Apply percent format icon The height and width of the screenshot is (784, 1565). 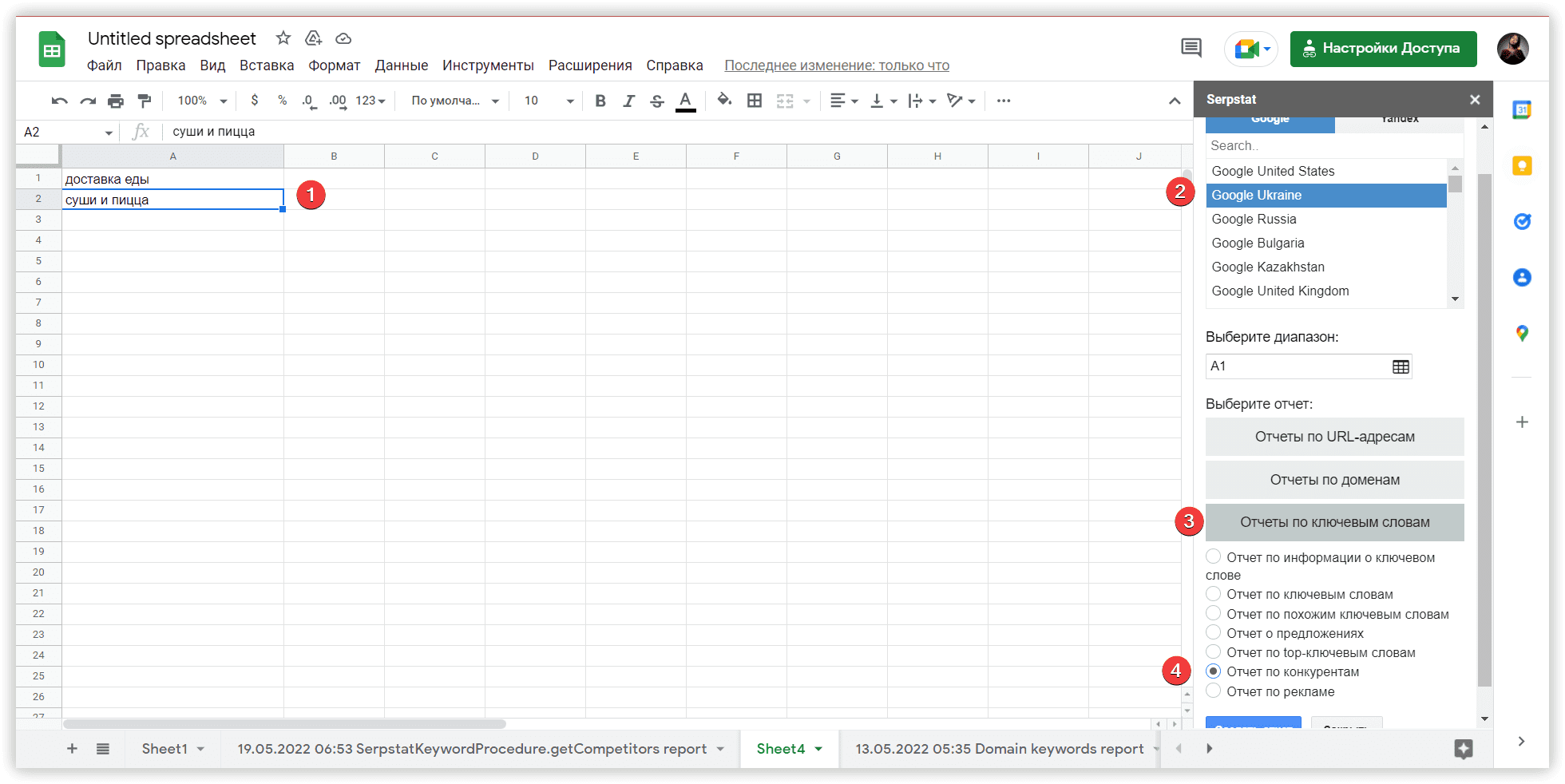pyautogui.click(x=282, y=101)
